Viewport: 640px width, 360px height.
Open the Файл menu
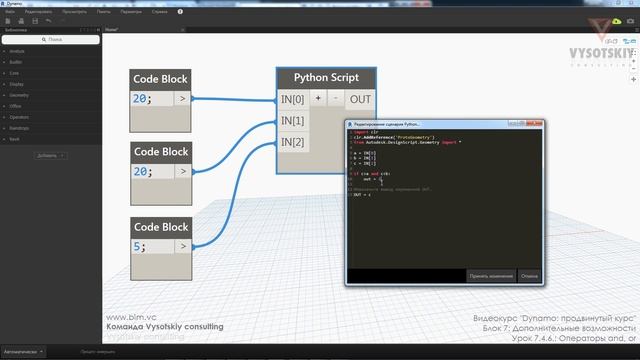tap(10, 12)
